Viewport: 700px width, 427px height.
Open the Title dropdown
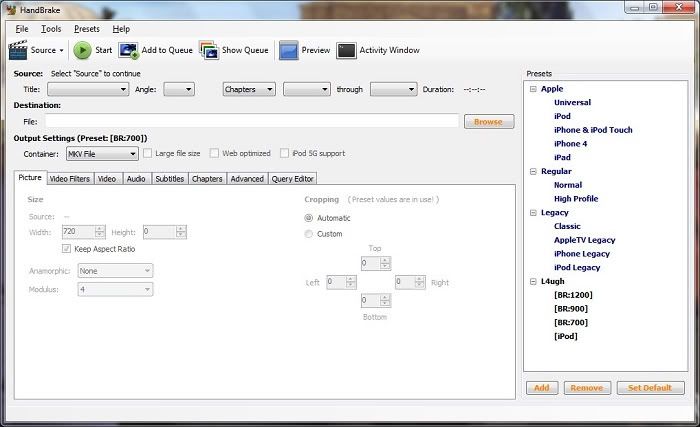pos(88,89)
